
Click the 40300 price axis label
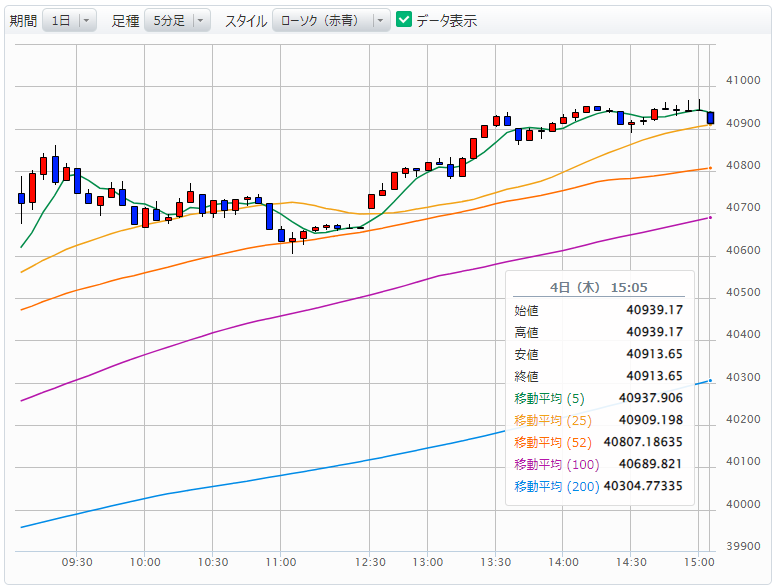point(742,377)
